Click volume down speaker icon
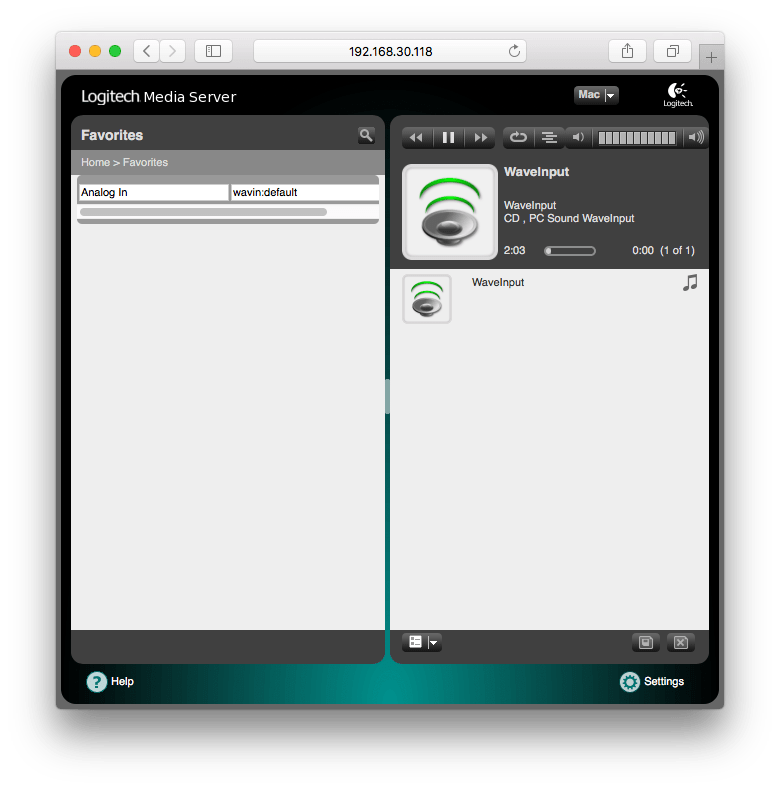780x789 pixels. [578, 137]
